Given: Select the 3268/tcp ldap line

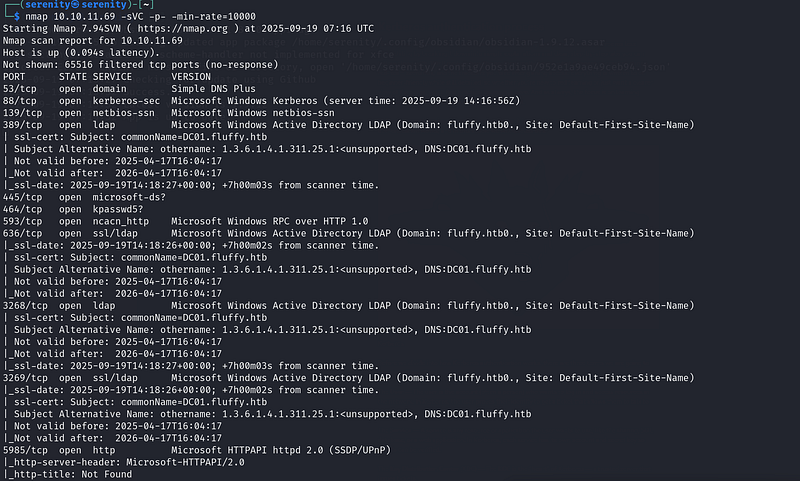Looking at the screenshot, I should pyautogui.click(x=348, y=306).
